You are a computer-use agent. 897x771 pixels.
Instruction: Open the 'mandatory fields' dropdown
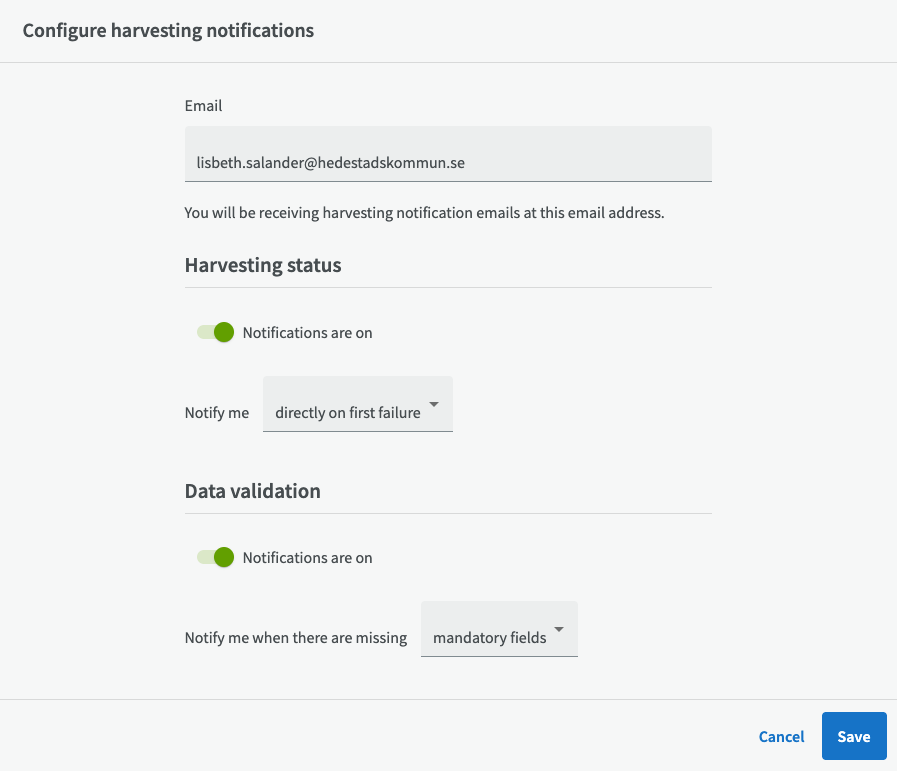tap(499, 629)
